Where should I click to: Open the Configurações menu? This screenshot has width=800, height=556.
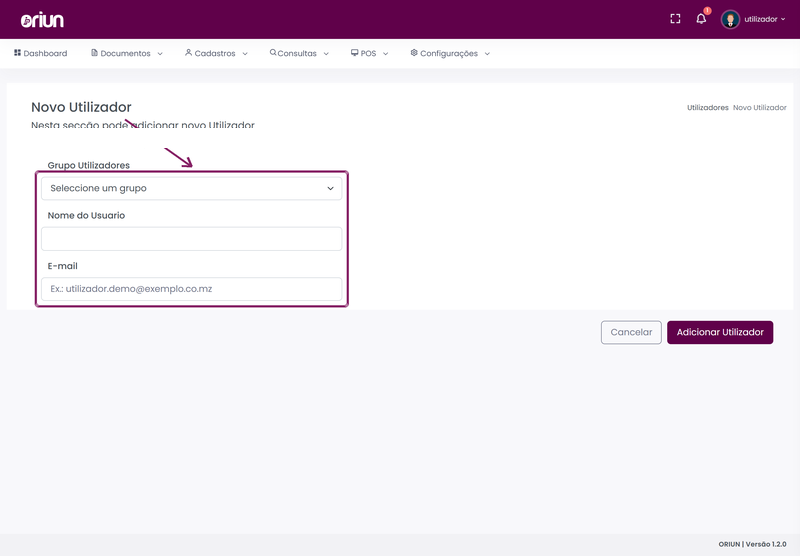[450, 53]
